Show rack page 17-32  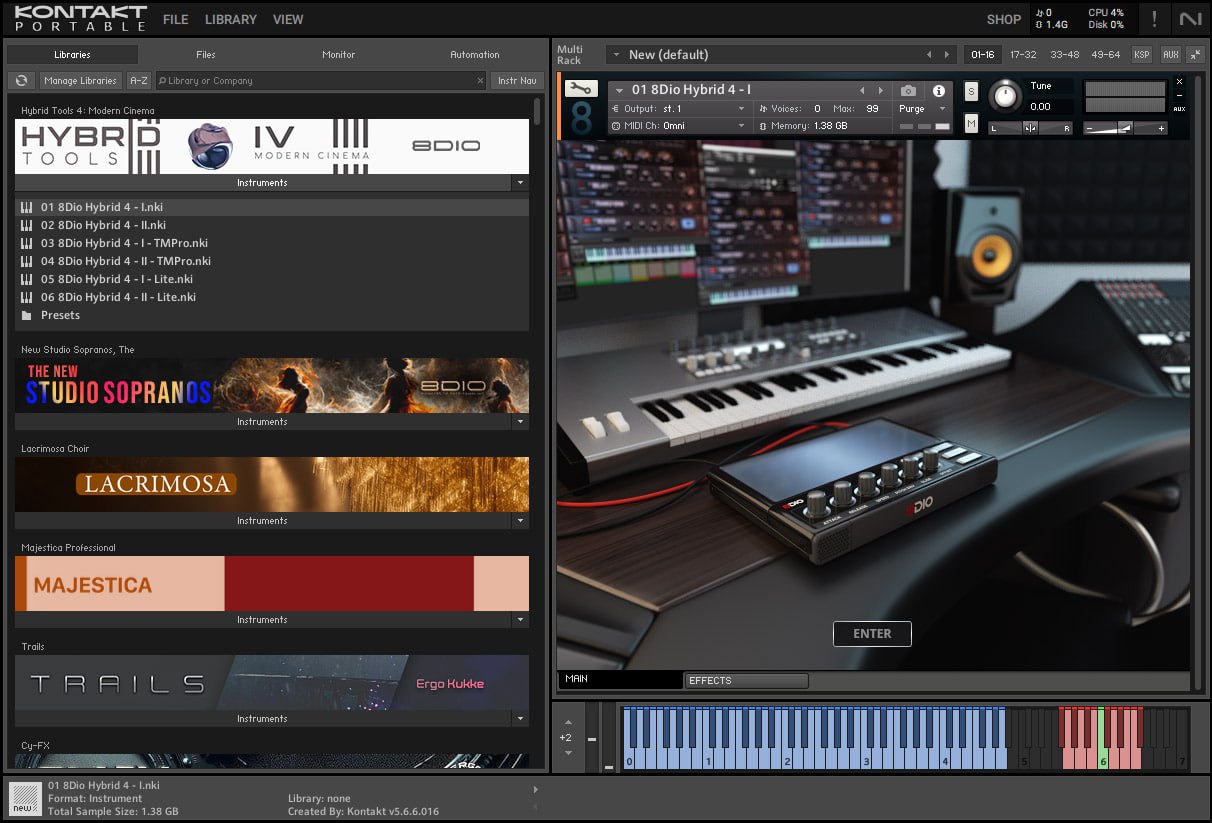pyautogui.click(x=1023, y=55)
